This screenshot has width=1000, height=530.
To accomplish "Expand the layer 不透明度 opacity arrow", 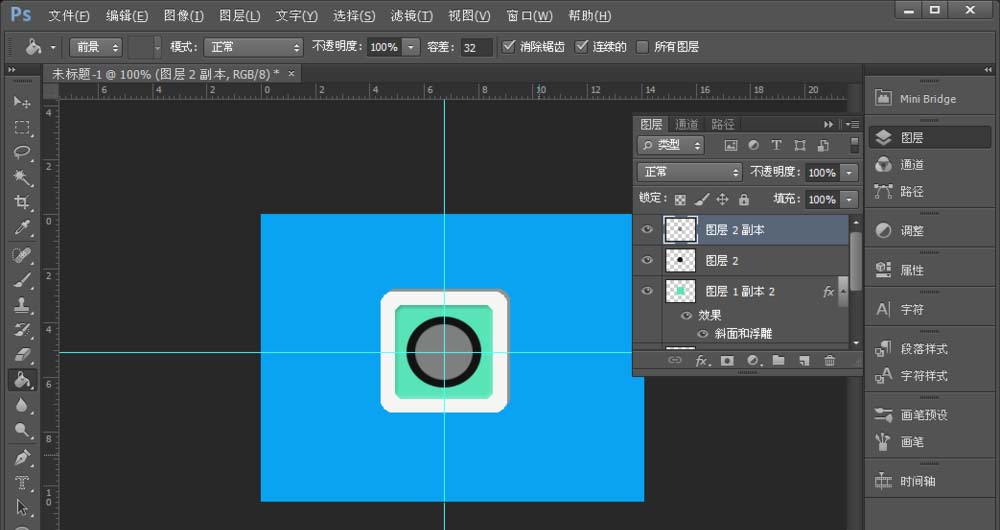I will point(849,173).
